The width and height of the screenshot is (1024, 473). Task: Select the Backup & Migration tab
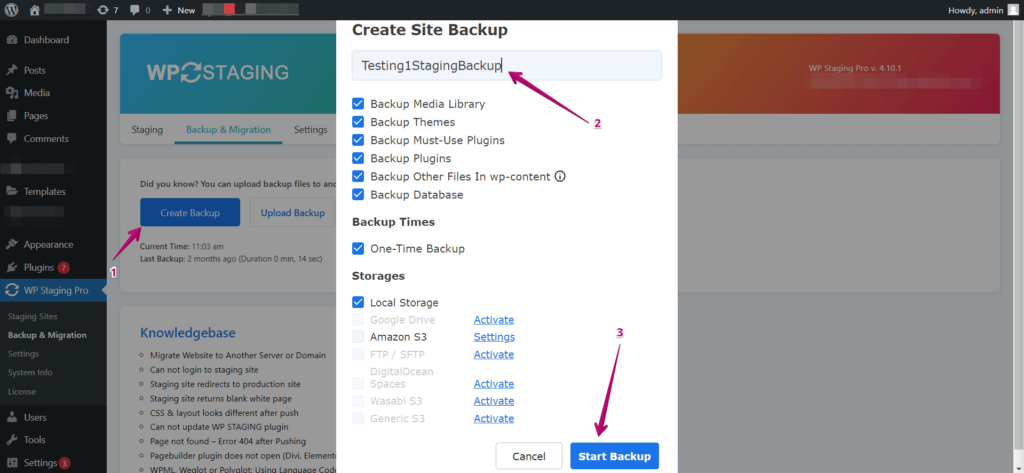click(x=228, y=129)
